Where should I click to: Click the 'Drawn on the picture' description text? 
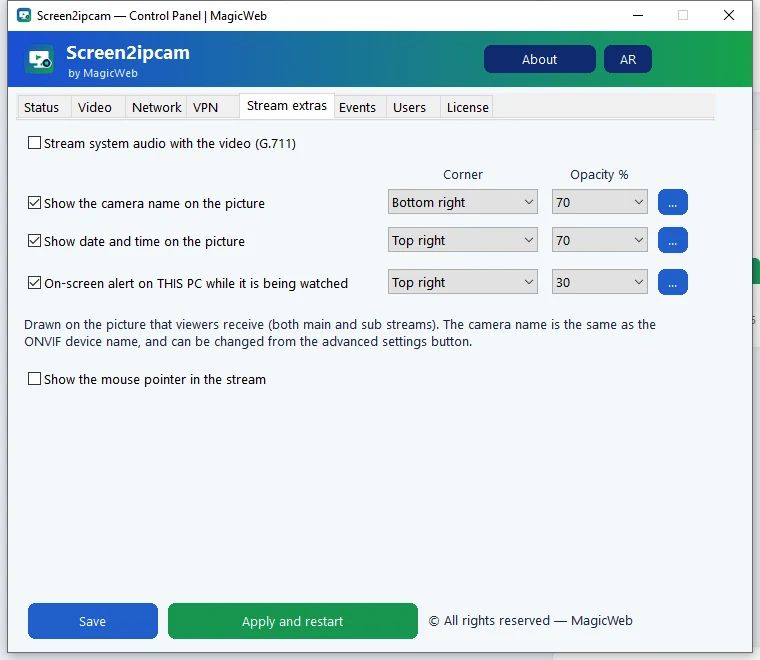click(340, 333)
